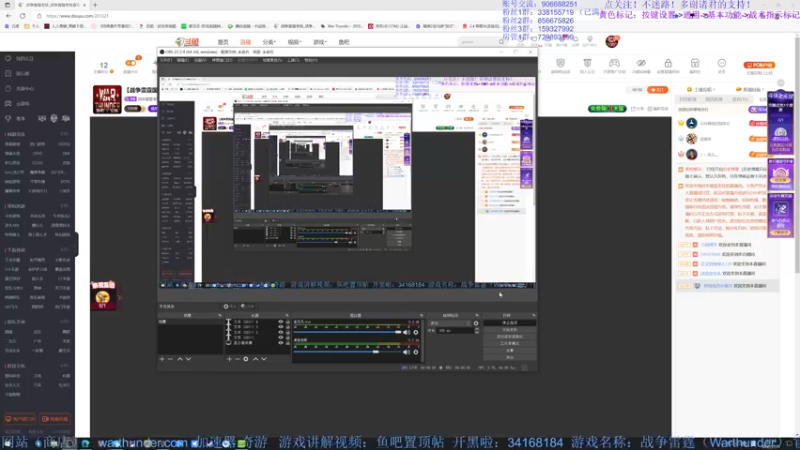Undock the Sources panel with its pop-out icon
The image size is (800, 450).
coord(287,315)
